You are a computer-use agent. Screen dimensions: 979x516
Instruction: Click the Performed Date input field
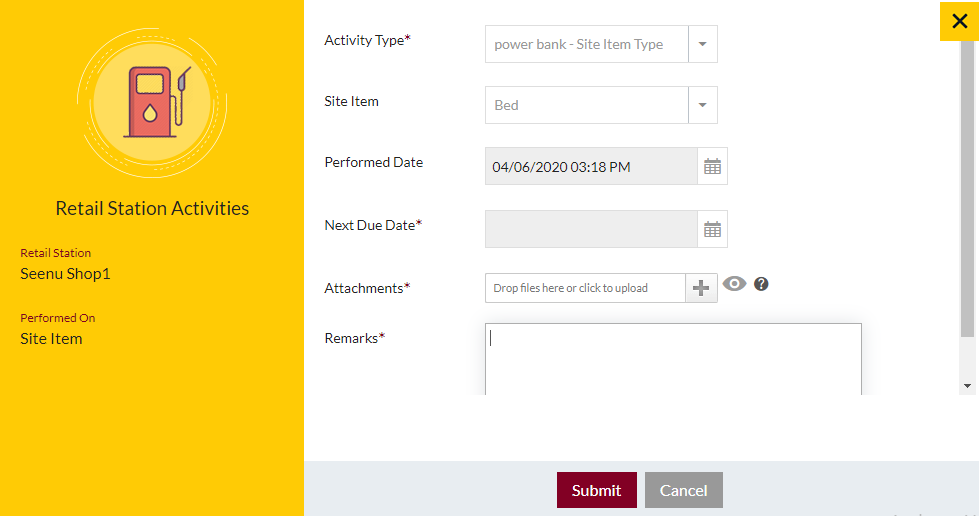point(591,166)
